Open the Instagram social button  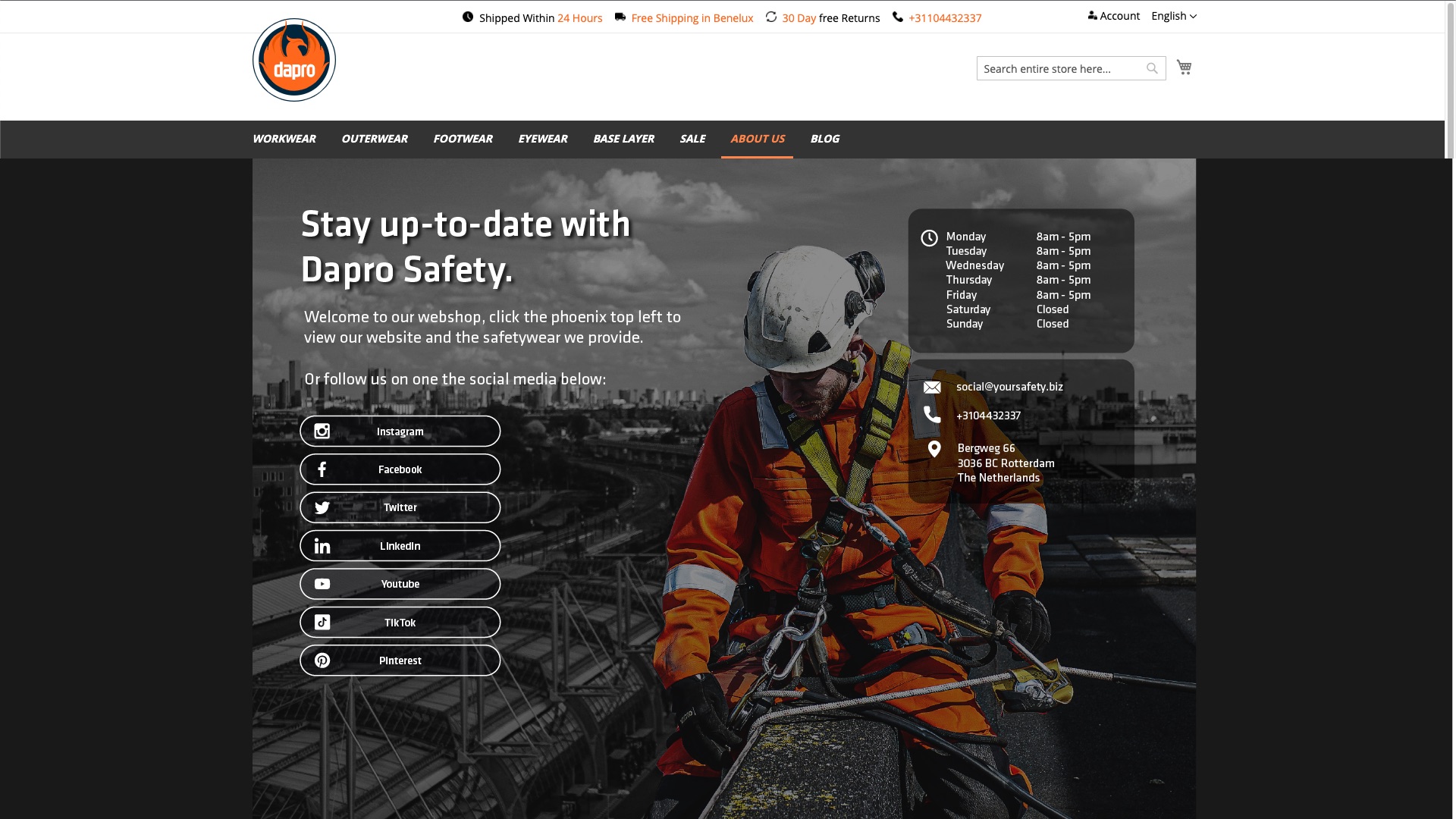point(400,431)
